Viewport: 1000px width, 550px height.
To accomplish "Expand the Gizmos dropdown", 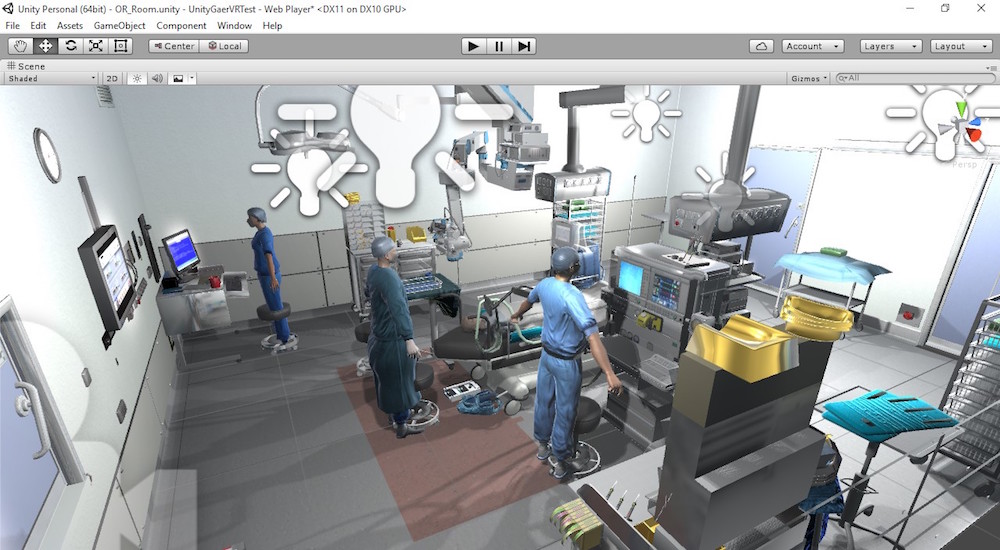I will pyautogui.click(x=808, y=78).
